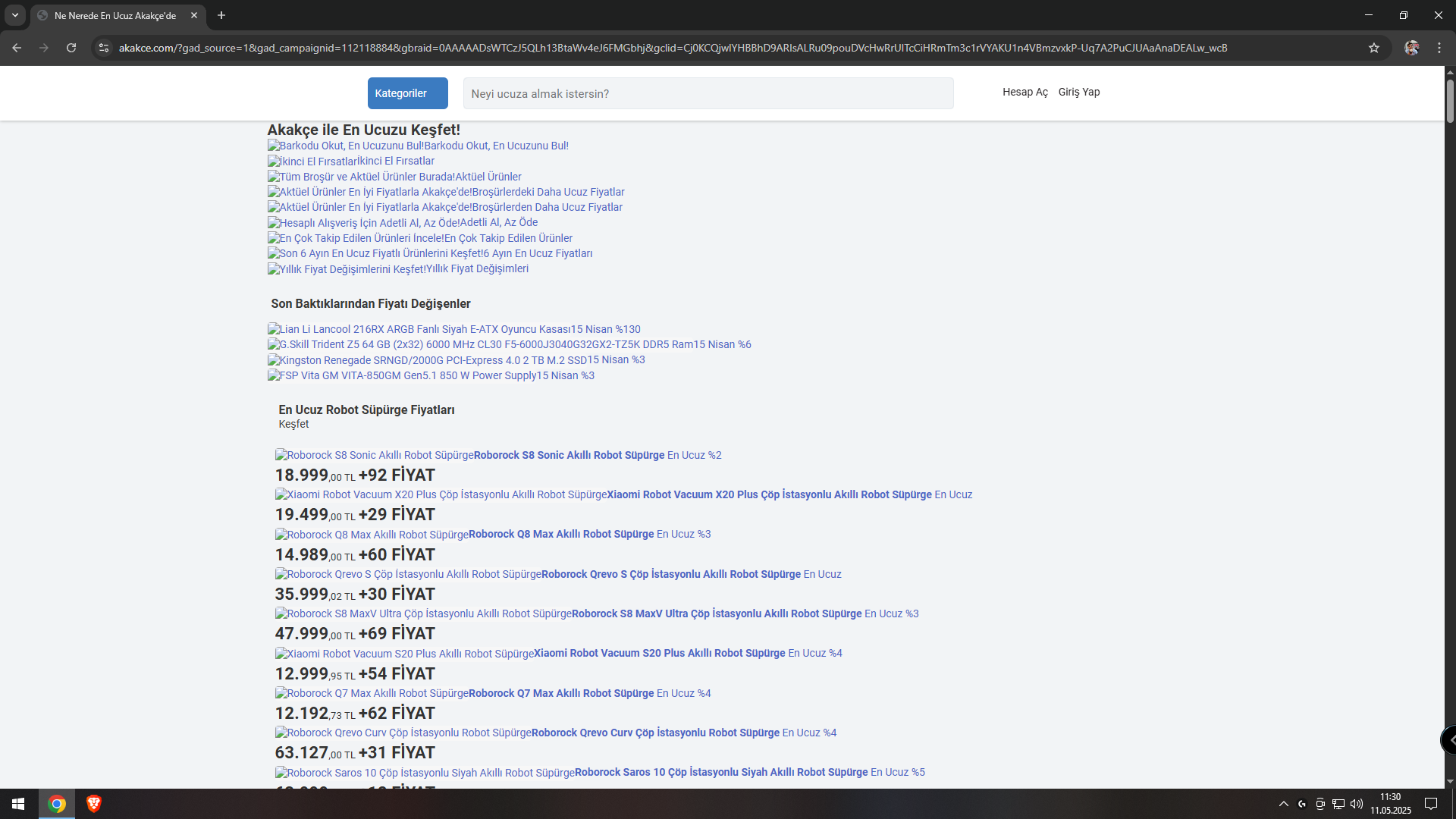Viewport: 1456px width, 819px height.
Task: Open the Hesap Aç link
Action: point(1025,92)
